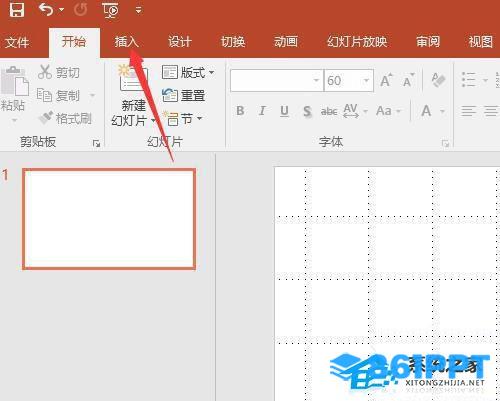500x401 pixels.
Task: Click the Reset slide icon
Action: click(170, 95)
